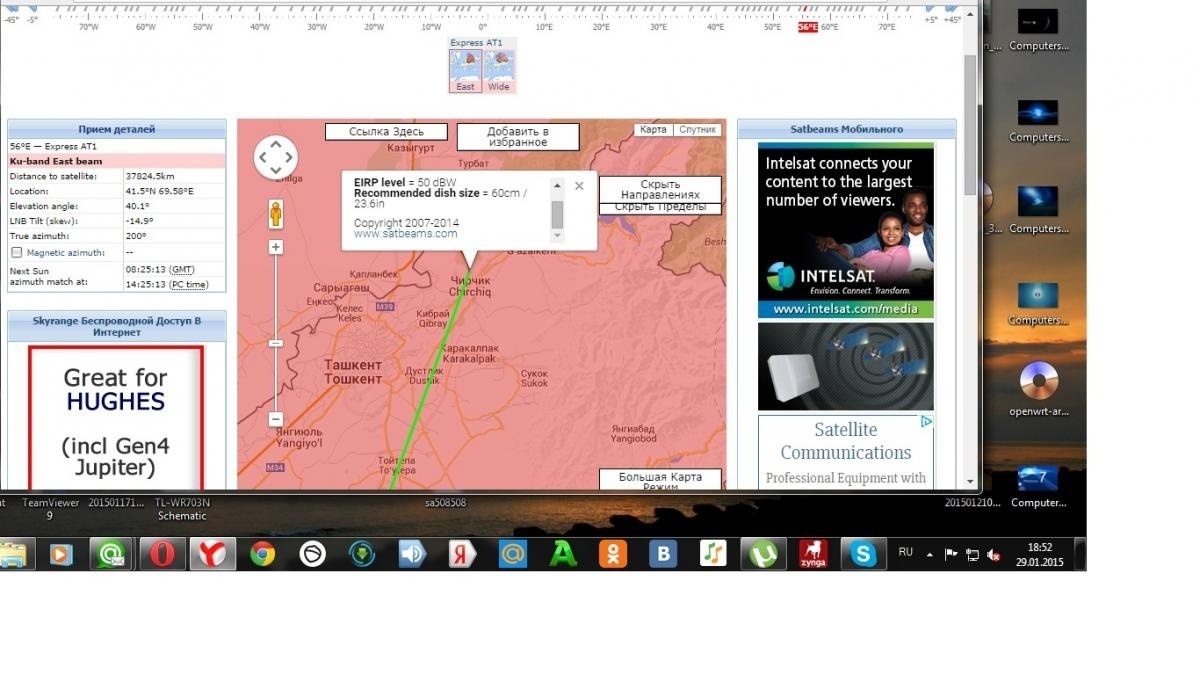Click the AdChoices icon on Satellite ad
This screenshot has width=1200, height=675.
[x=926, y=422]
